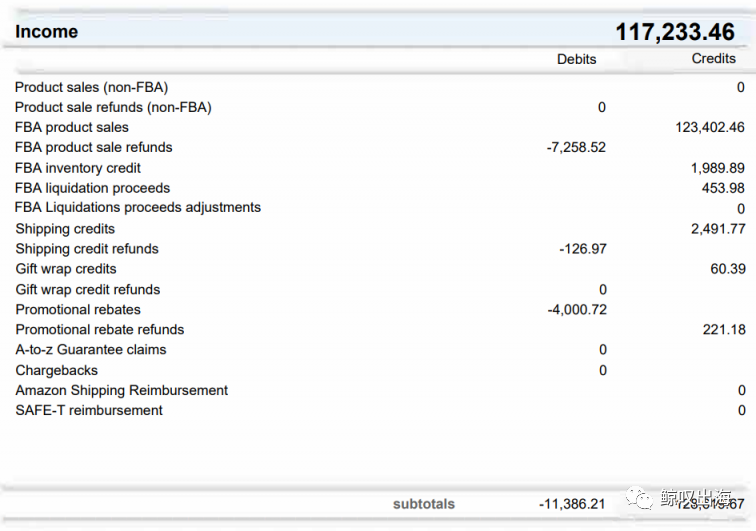Click the FBA product sales label
The height and width of the screenshot is (531, 756).
tap(72, 127)
